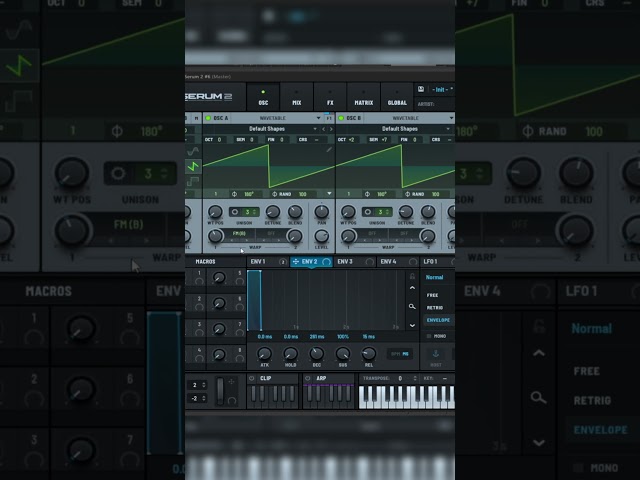Open OSC A wavetable pencil editor
640x480 pixels.
(329, 149)
